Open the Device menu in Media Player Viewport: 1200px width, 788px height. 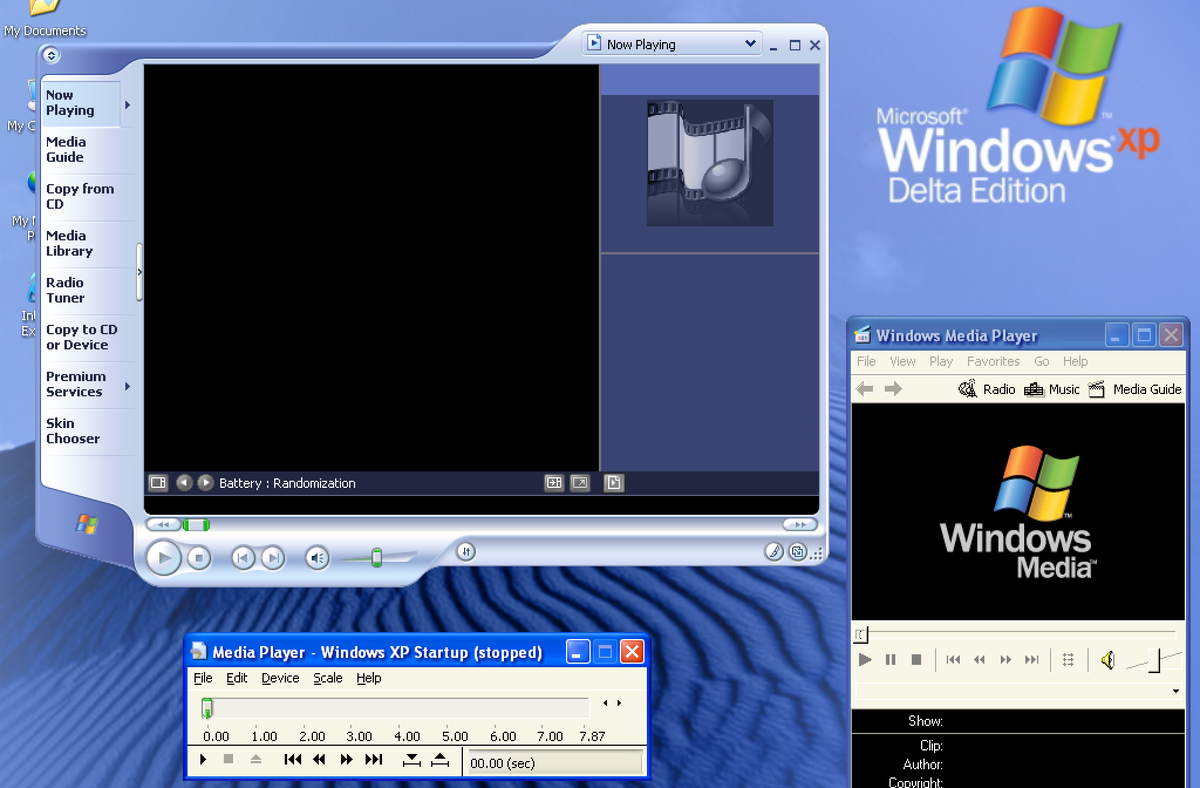pos(280,678)
